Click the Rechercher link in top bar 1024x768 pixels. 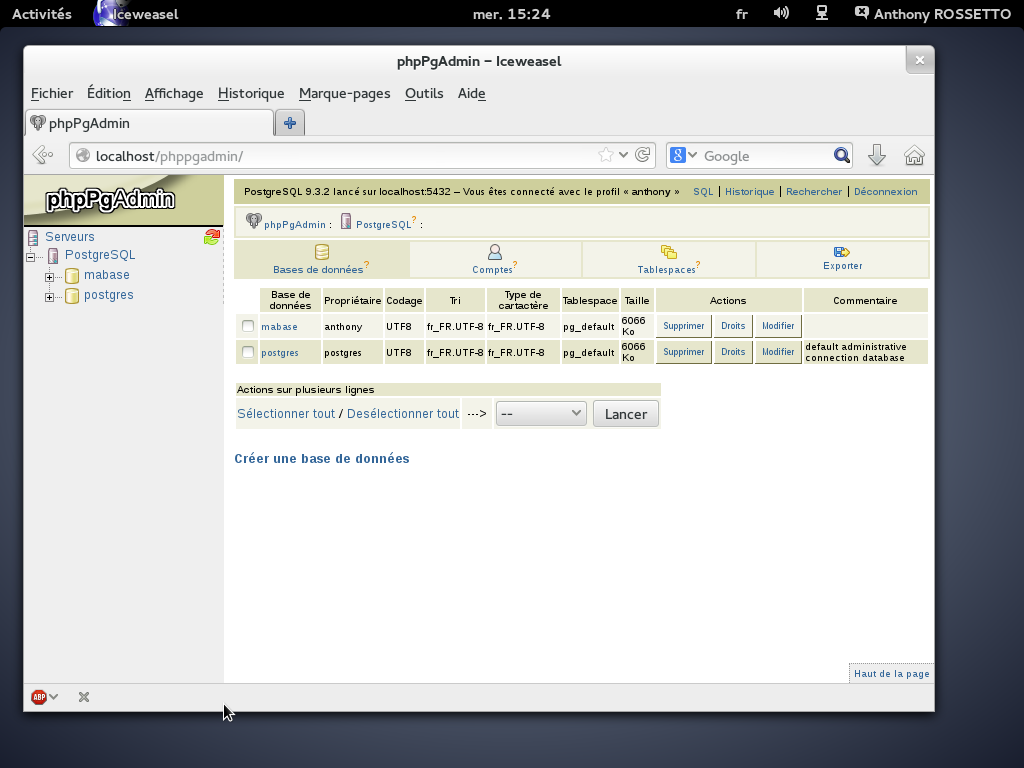pos(814,191)
